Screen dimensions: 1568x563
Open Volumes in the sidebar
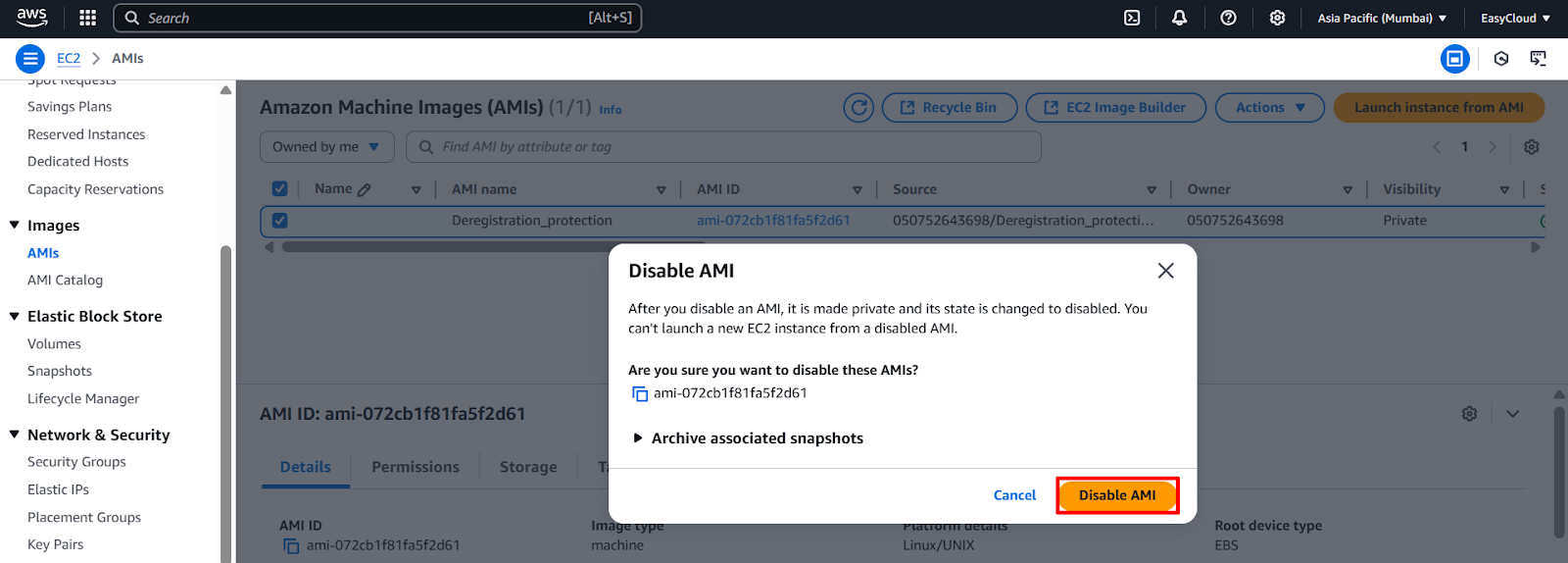click(54, 344)
